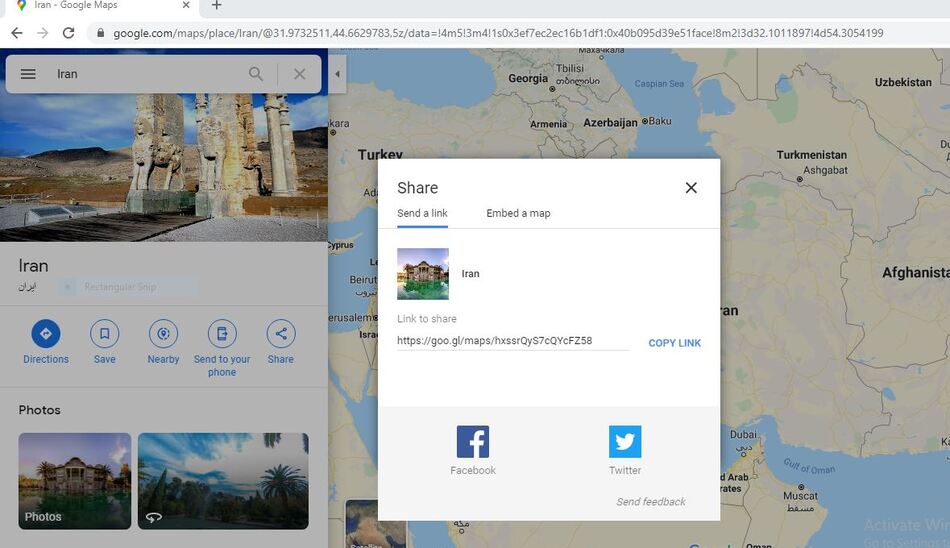Close the Iran - Google Maps tab
This screenshot has height=548, width=950.
(186, 5)
